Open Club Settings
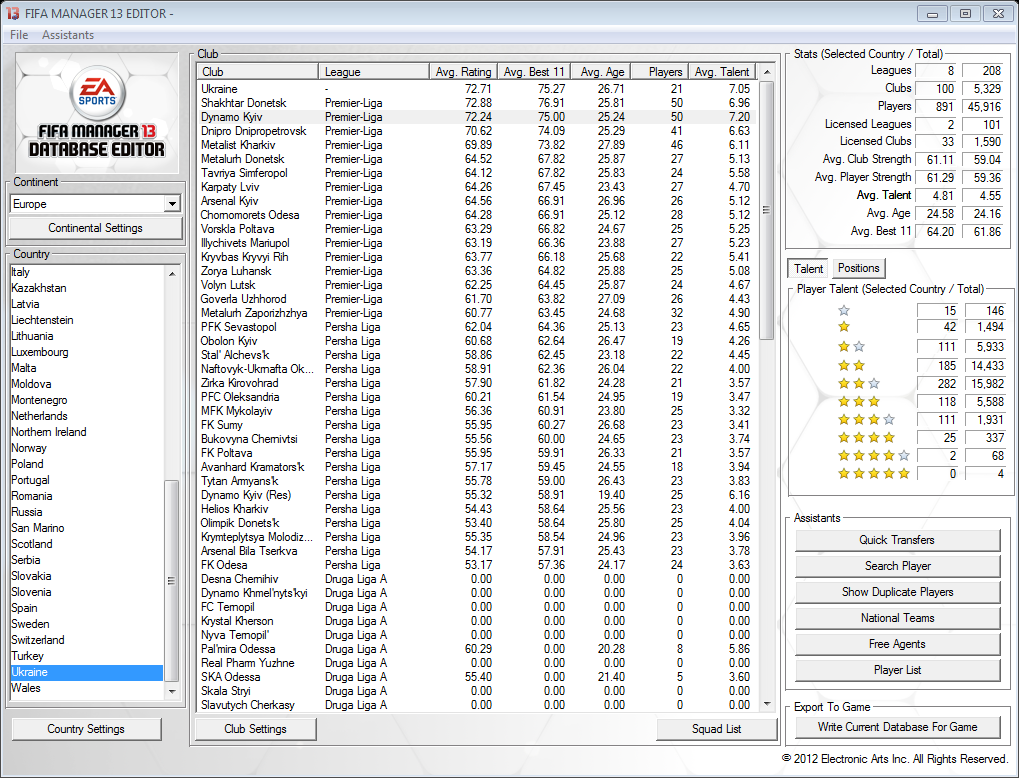Viewport: 1019px width, 778px height. (255, 729)
